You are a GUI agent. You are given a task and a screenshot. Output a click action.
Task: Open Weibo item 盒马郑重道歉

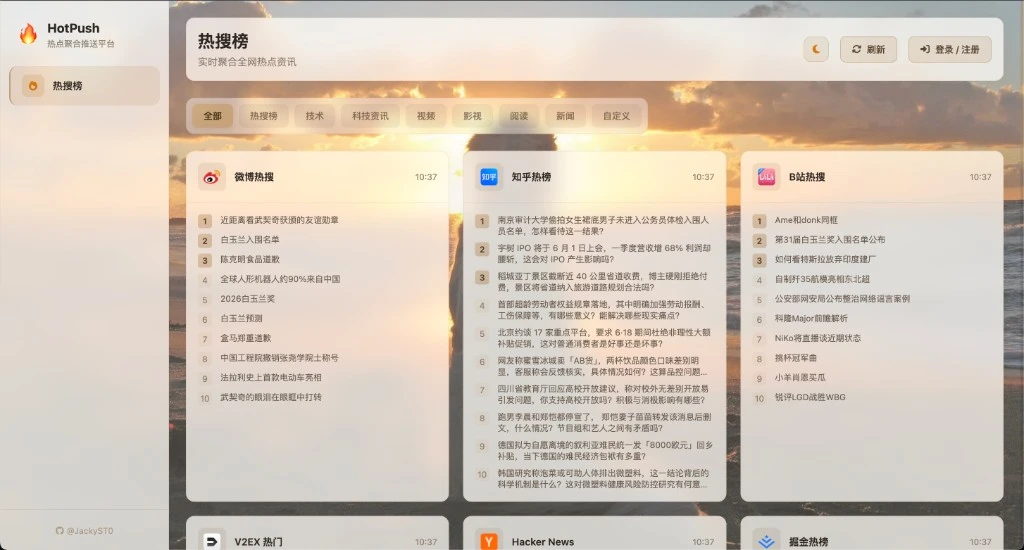246,338
